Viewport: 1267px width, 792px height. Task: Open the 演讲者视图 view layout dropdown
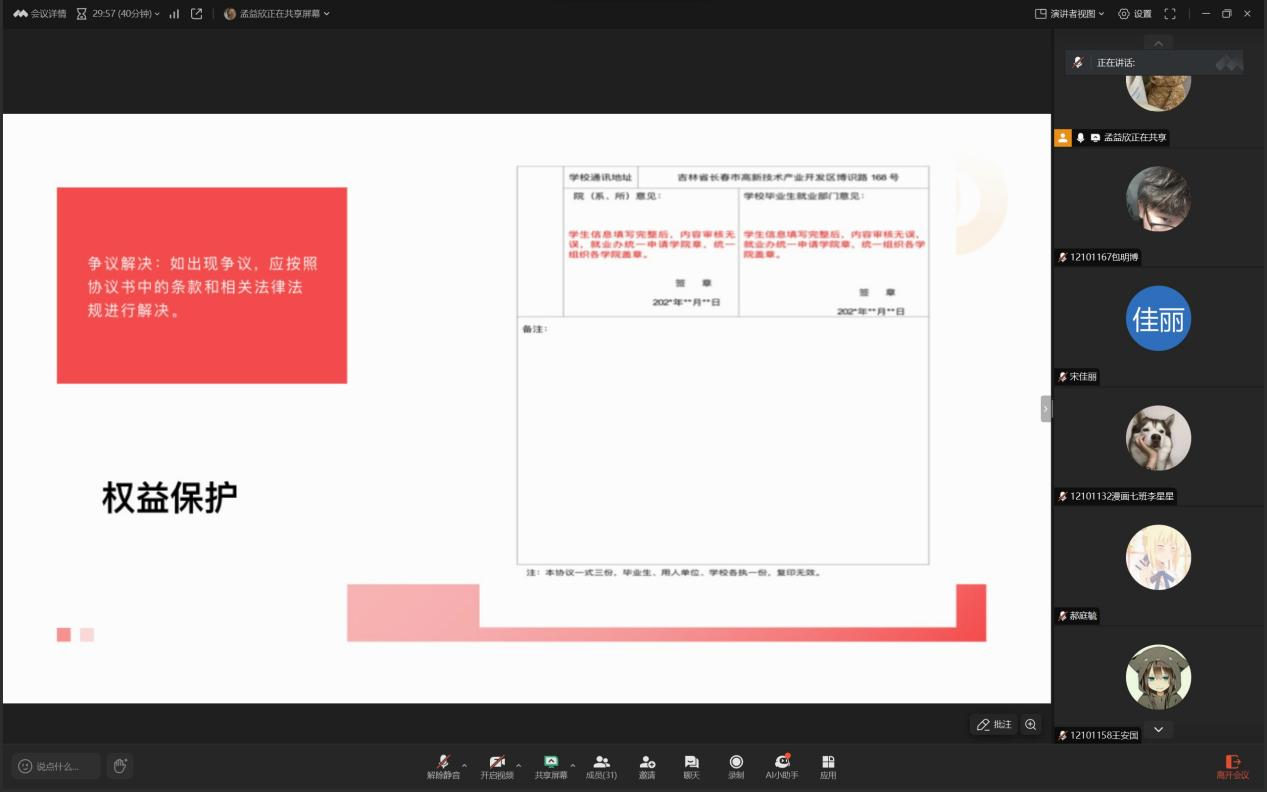pyautogui.click(x=1069, y=14)
